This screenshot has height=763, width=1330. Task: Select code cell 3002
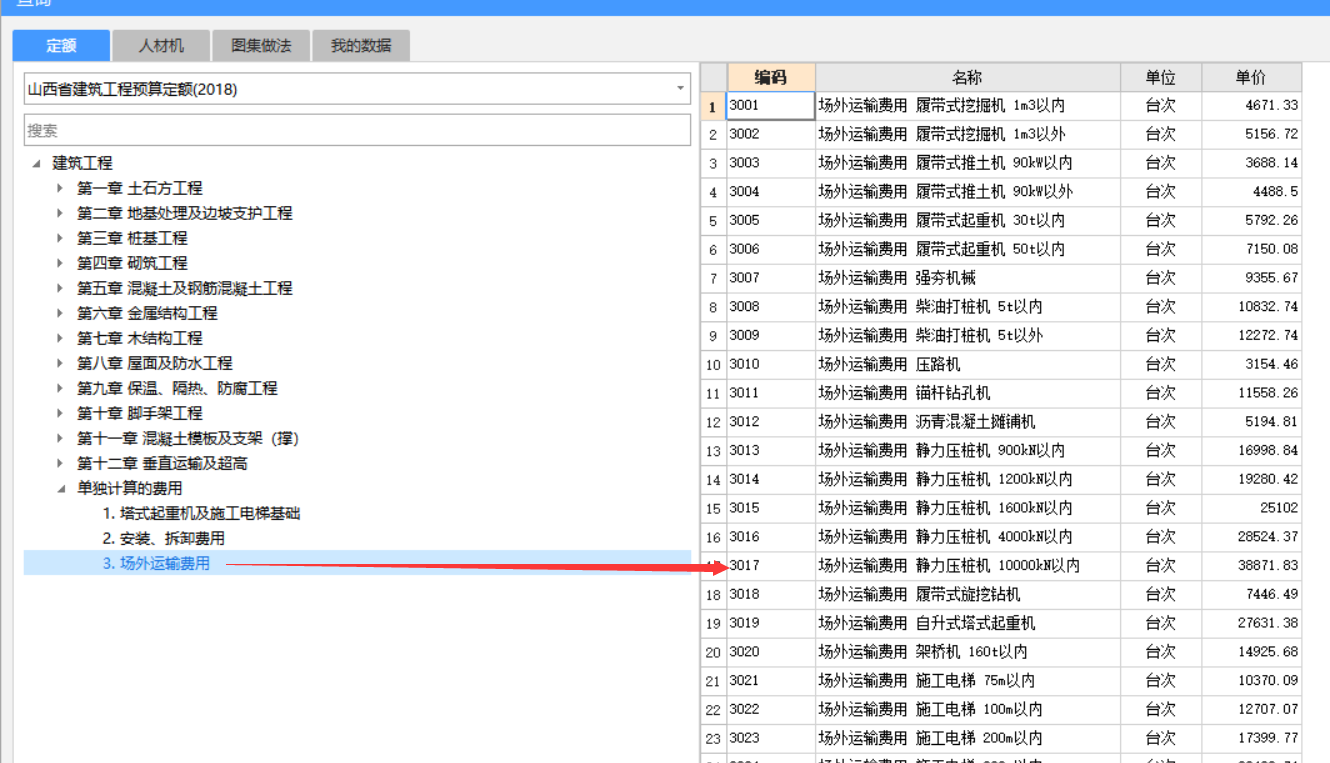pos(771,134)
